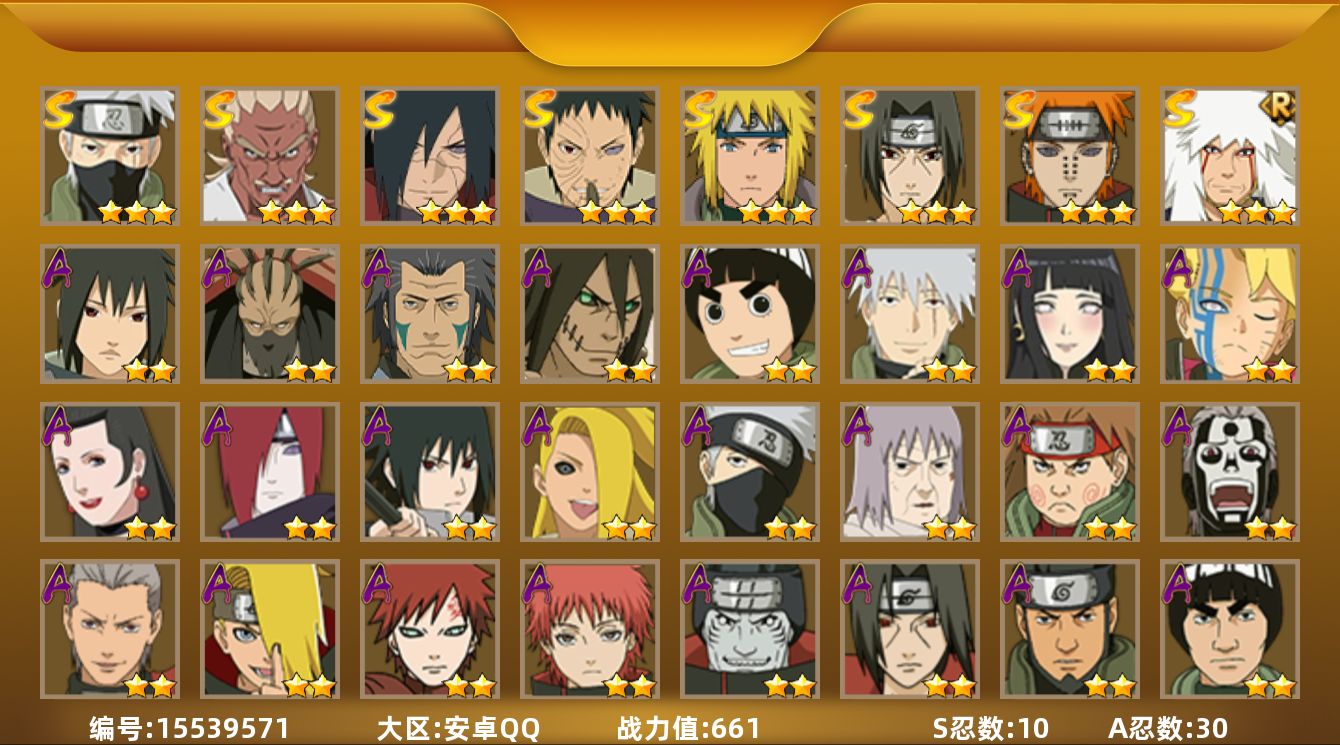1340x745 pixels.
Task: Click the blue shark-faced A-rank ninja portrait
Action: click(x=750, y=629)
